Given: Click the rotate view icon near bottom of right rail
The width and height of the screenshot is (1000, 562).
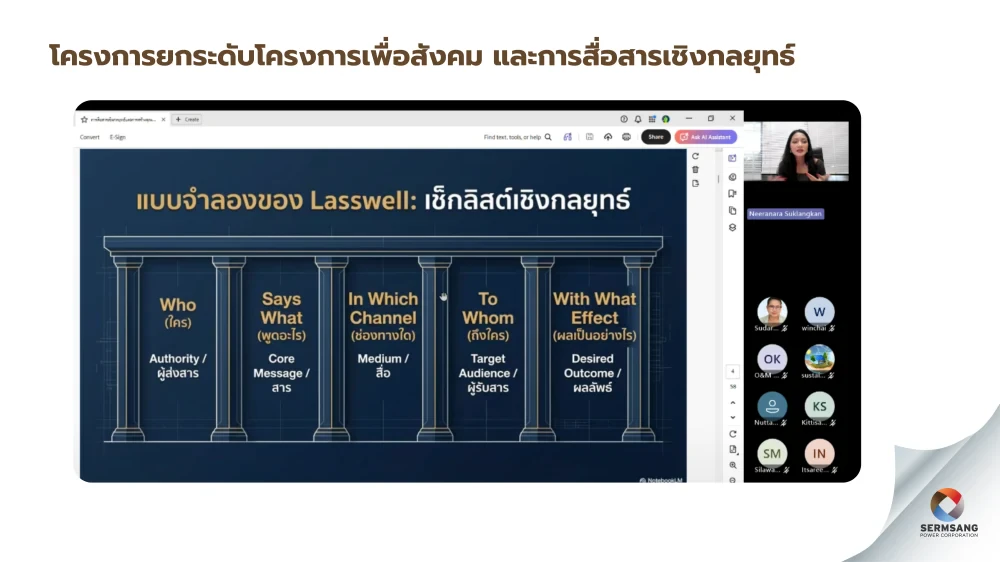Looking at the screenshot, I should [x=733, y=434].
